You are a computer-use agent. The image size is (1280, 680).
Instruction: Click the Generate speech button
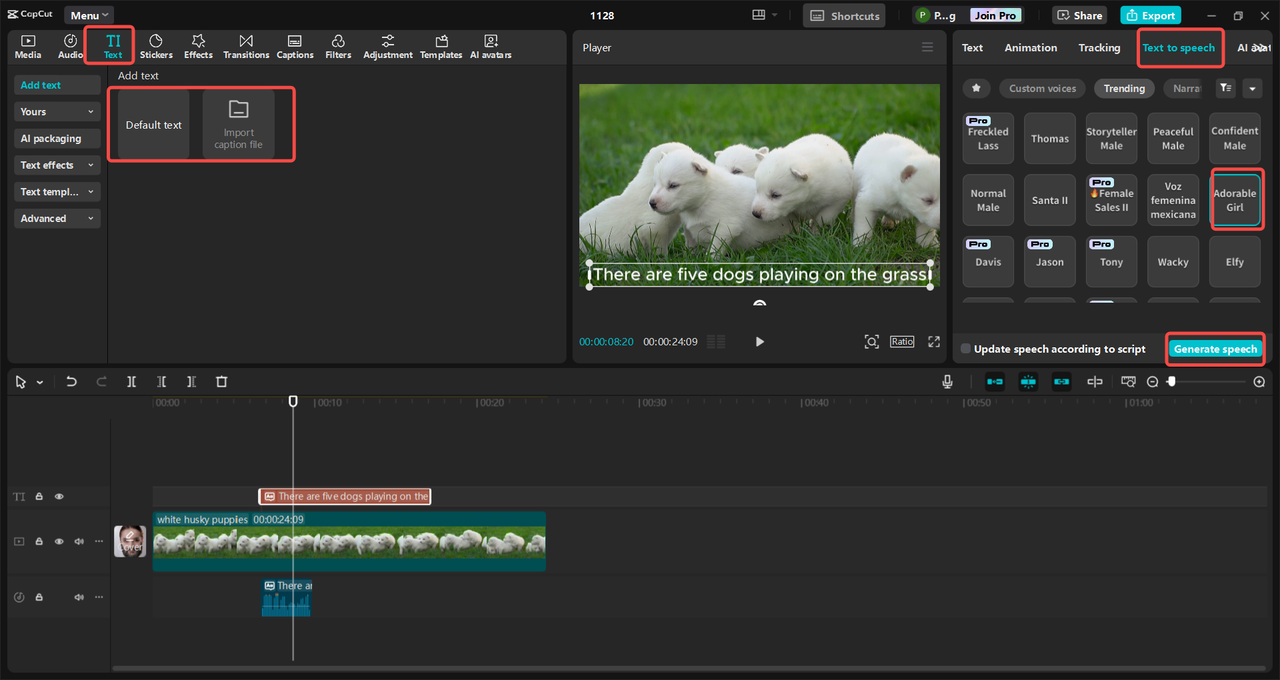tap(1215, 349)
